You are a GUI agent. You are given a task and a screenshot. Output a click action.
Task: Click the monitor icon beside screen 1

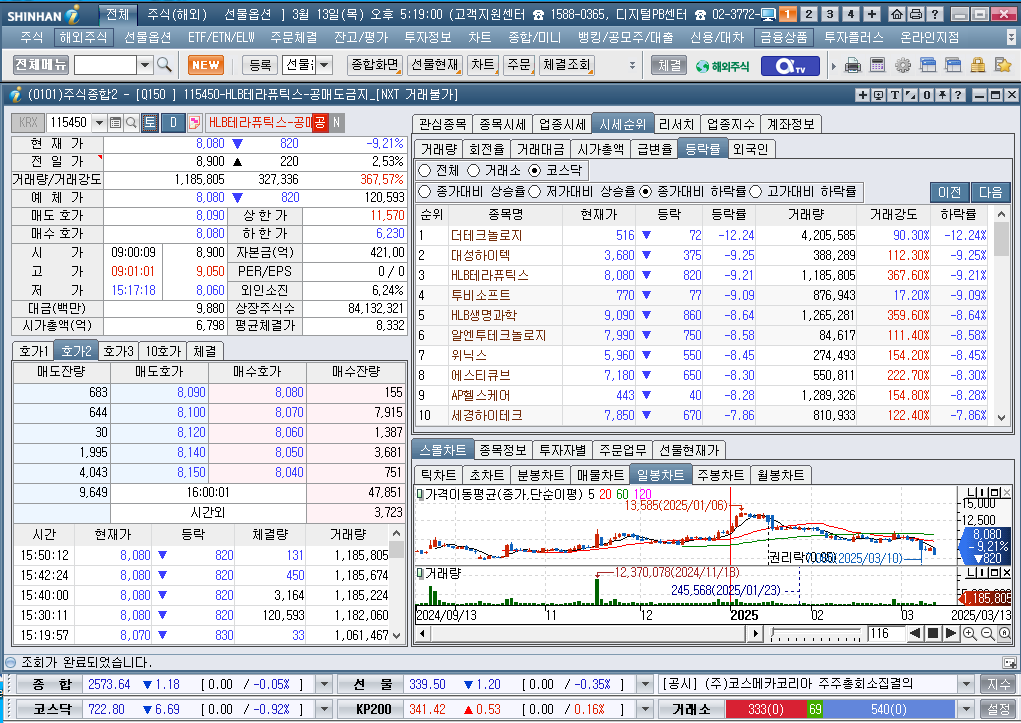(768, 14)
